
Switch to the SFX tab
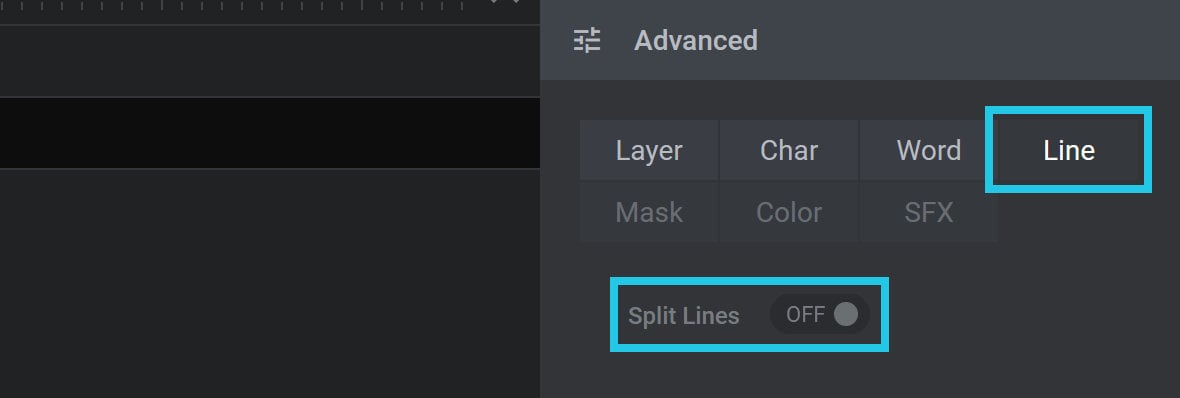coord(929,213)
